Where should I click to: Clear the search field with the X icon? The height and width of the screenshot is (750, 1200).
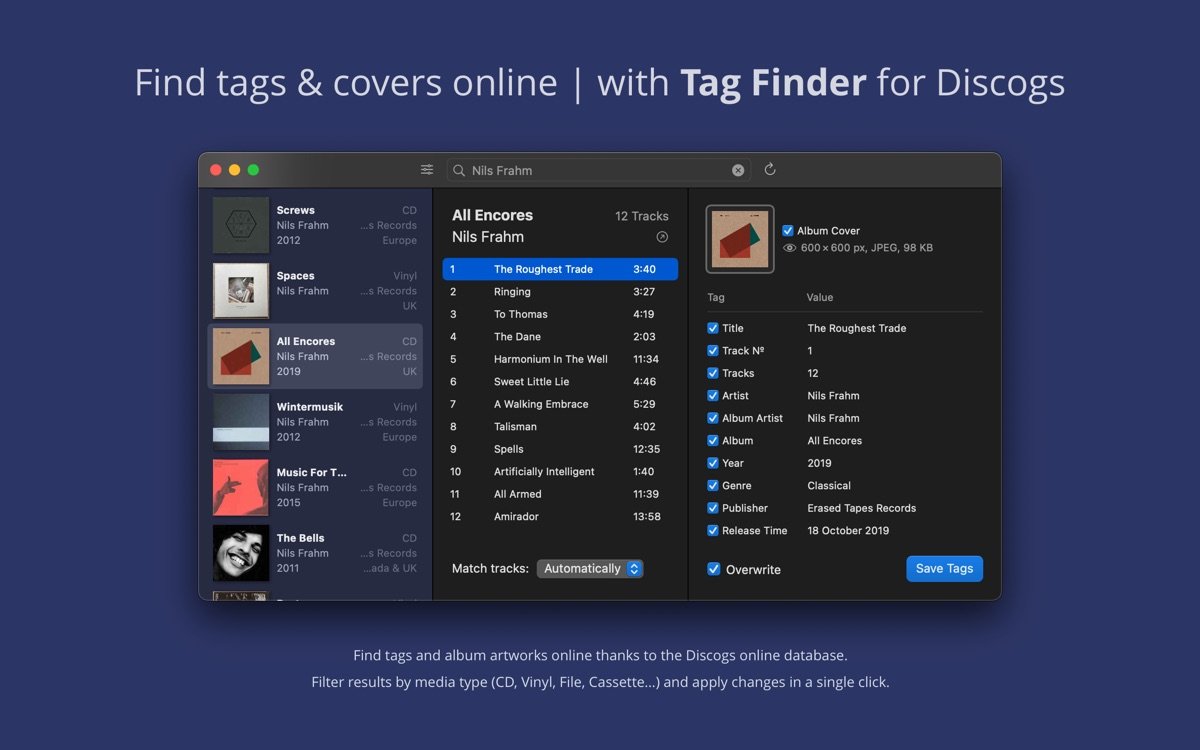[x=738, y=170]
